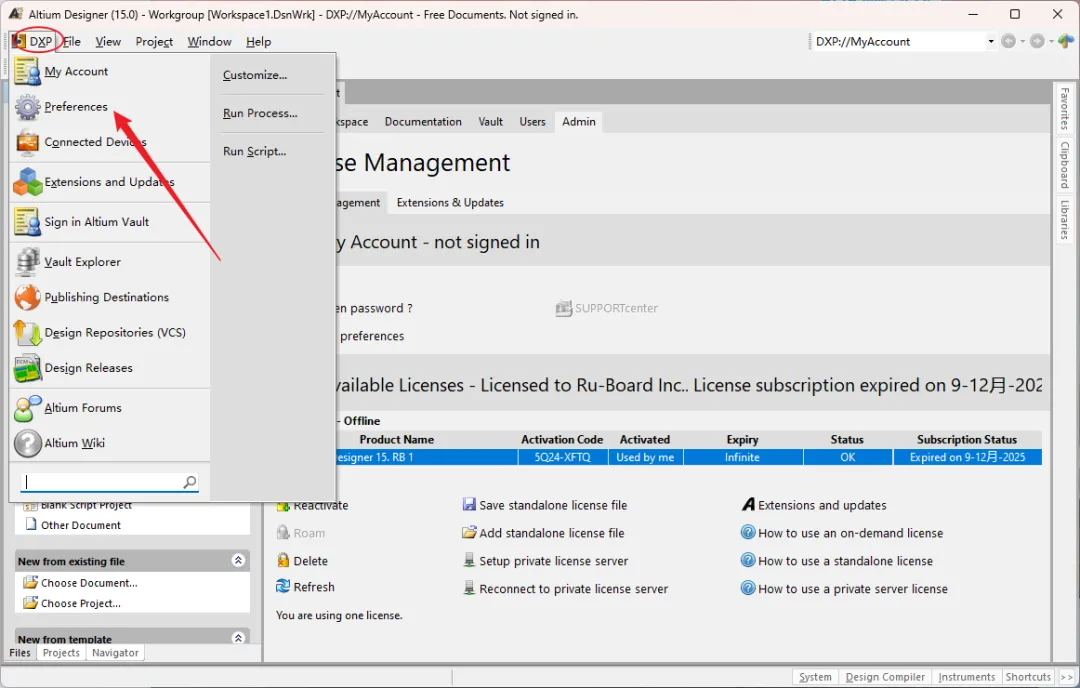Screen dimensions: 1080x688
Task: Click the Instruments status bar button
Action: 966,677
